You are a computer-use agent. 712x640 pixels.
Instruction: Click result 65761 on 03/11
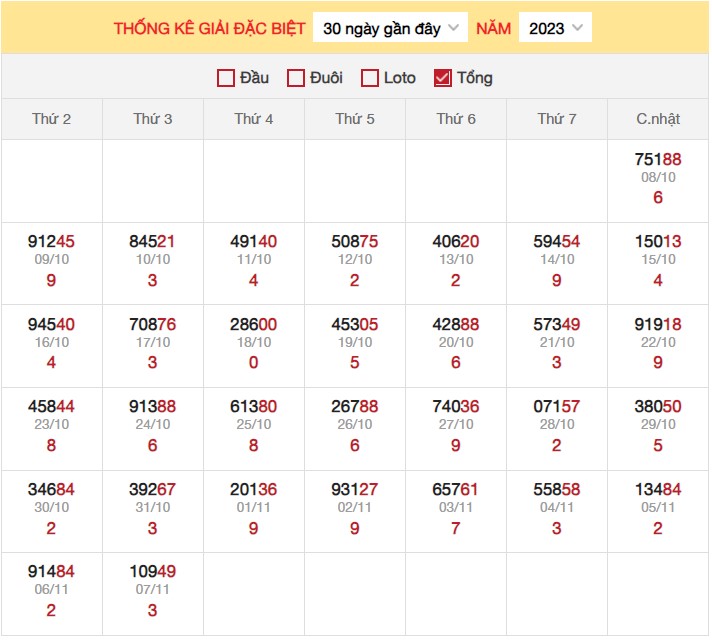456,489
